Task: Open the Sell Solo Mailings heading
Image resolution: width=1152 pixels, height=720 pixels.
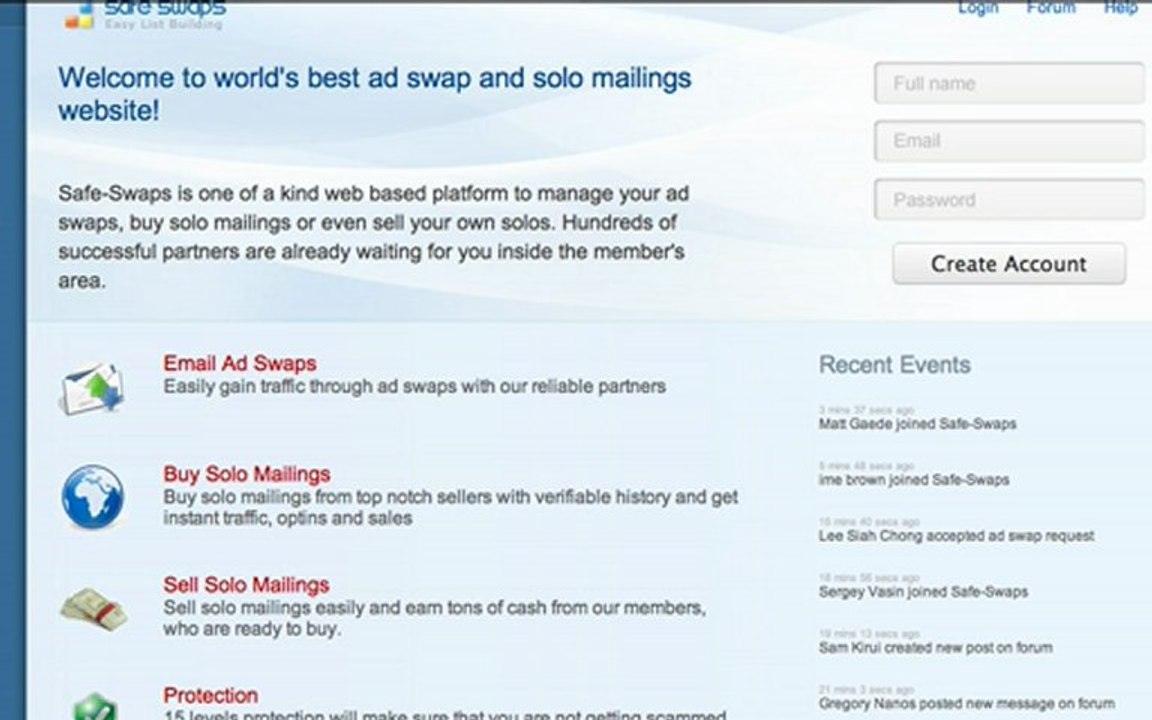Action: point(246,585)
